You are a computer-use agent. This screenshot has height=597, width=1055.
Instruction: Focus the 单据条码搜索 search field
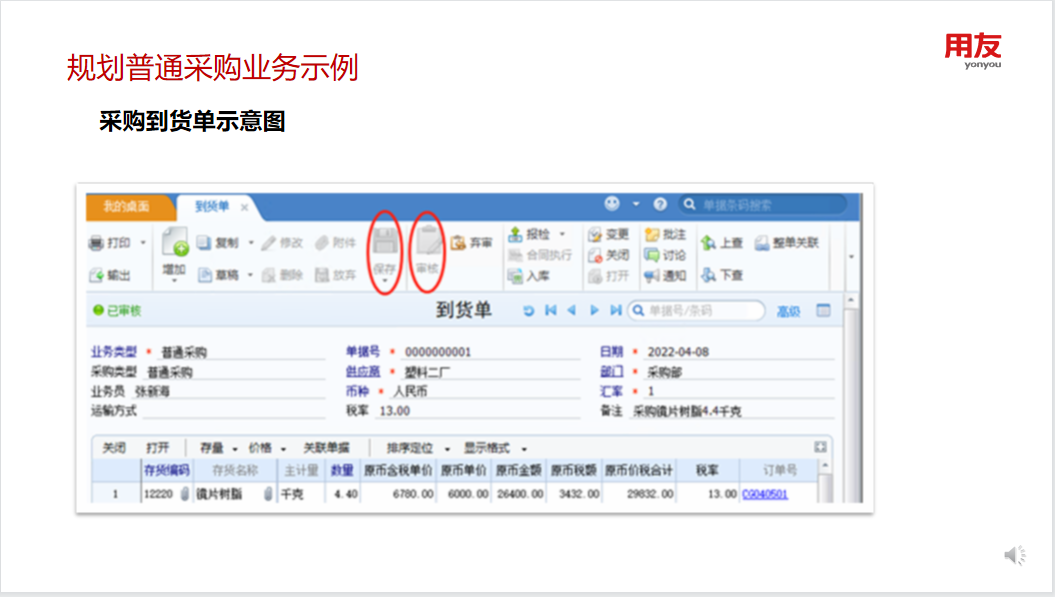[x=764, y=205]
